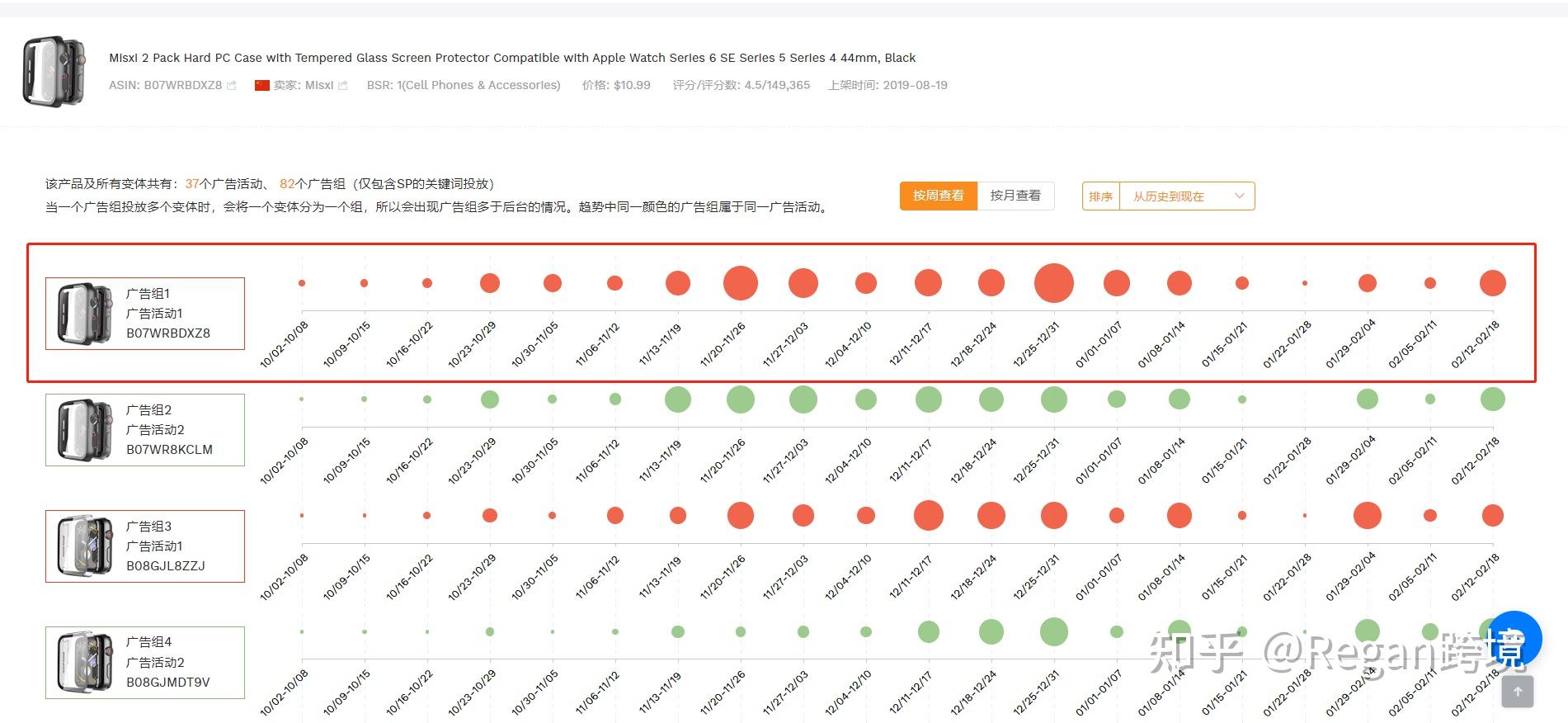Image resolution: width=1568 pixels, height=723 pixels.
Task: Click product image in 广告组3 card
Action: (x=86, y=546)
